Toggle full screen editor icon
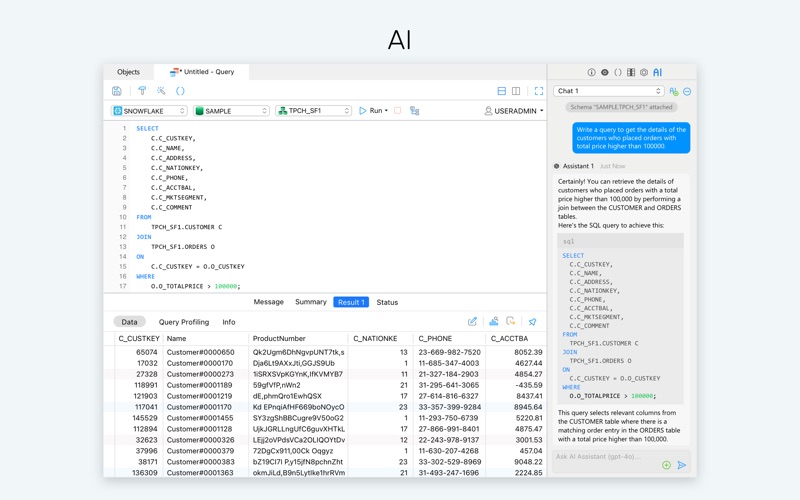Image resolution: width=800 pixels, height=500 pixels. (x=539, y=91)
